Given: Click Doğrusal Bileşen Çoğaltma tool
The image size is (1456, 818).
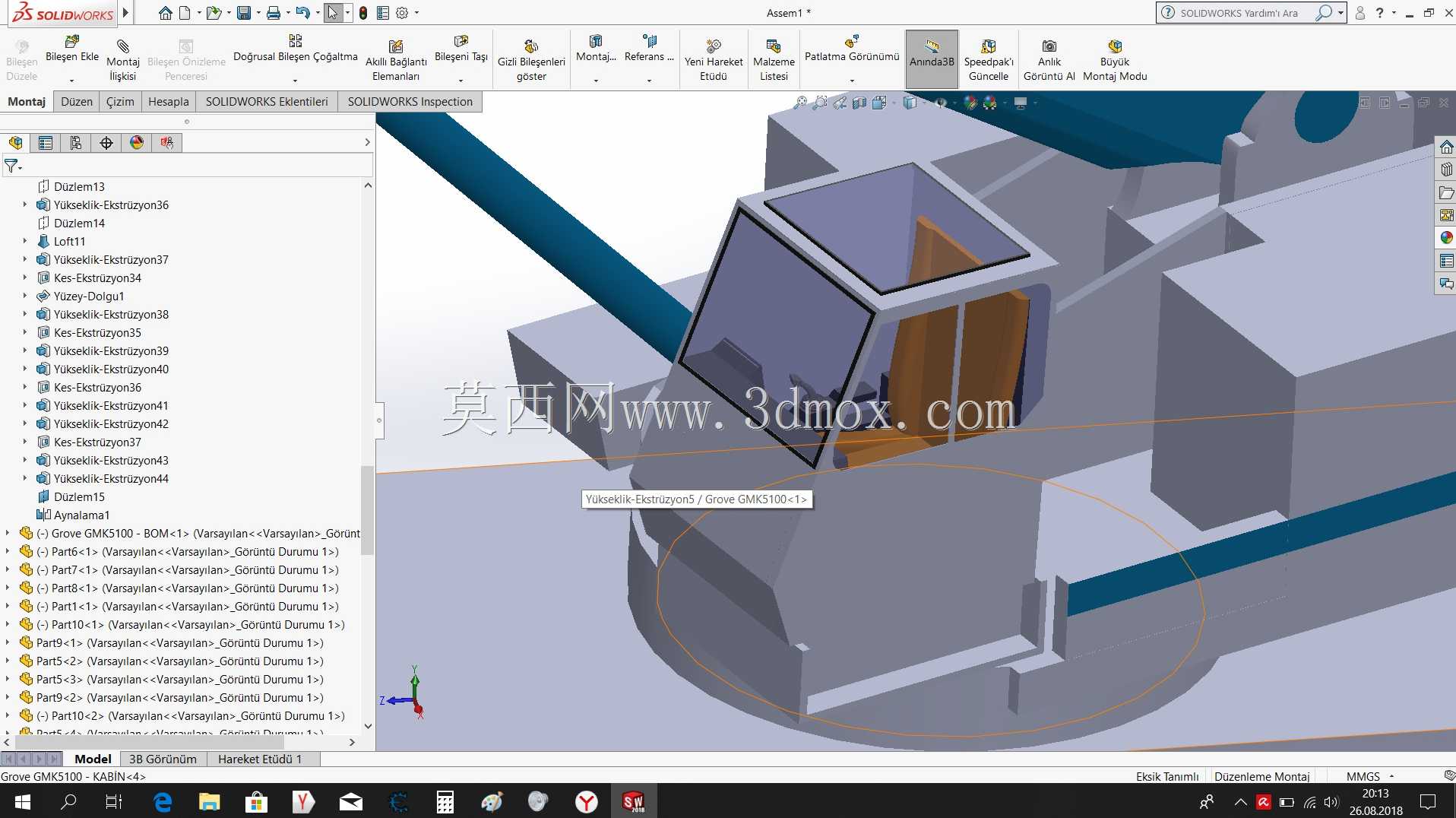Looking at the screenshot, I should [295, 49].
